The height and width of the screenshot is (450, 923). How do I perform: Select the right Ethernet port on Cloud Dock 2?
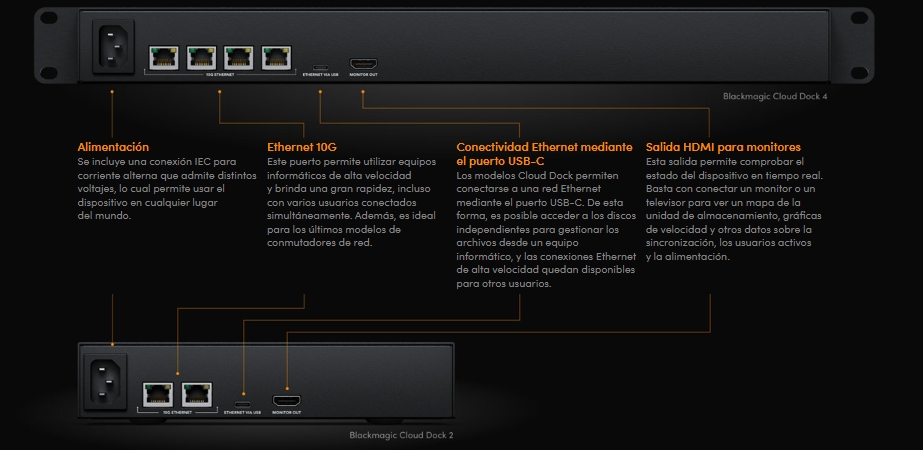[x=196, y=391]
